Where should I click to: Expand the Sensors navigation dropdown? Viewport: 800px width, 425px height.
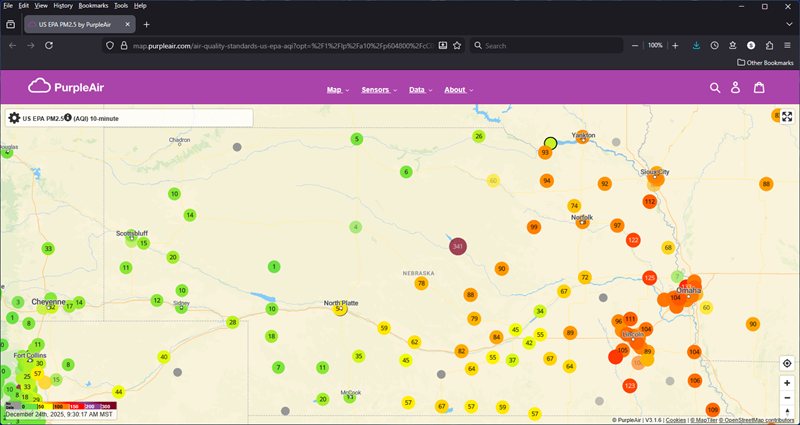pyautogui.click(x=379, y=90)
